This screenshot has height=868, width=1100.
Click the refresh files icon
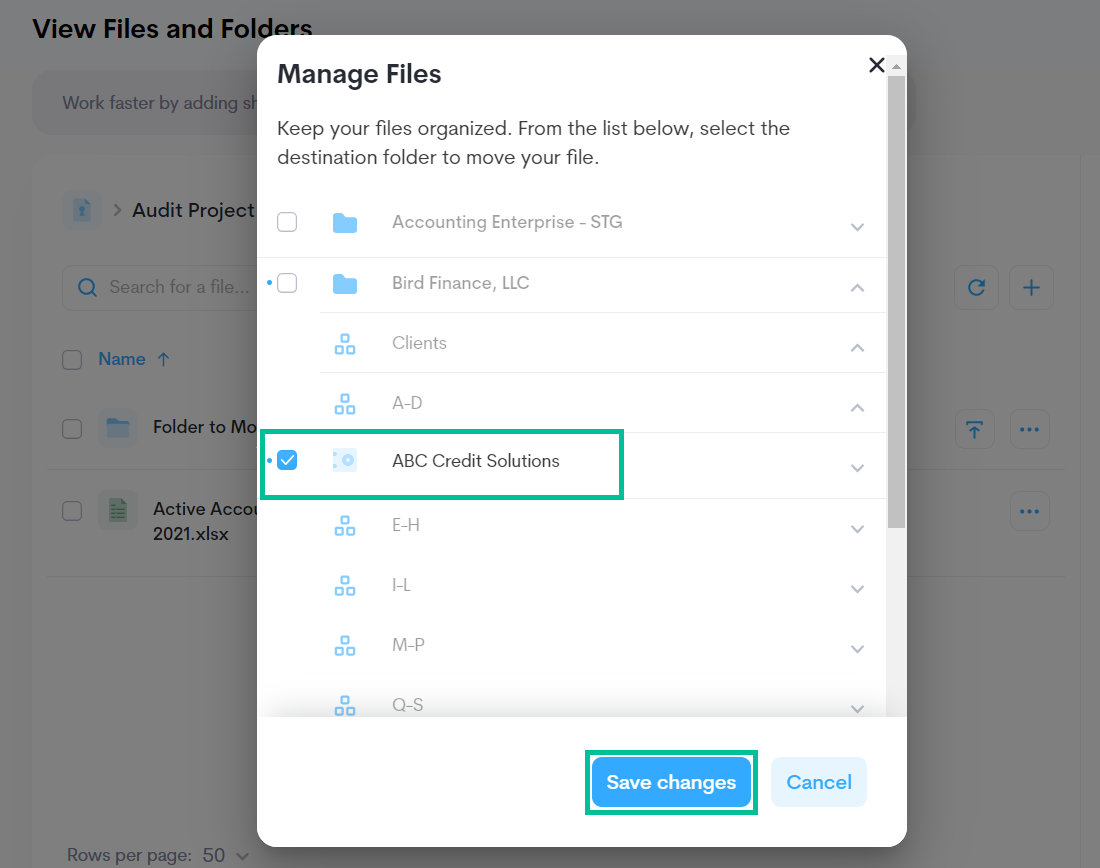(976, 287)
